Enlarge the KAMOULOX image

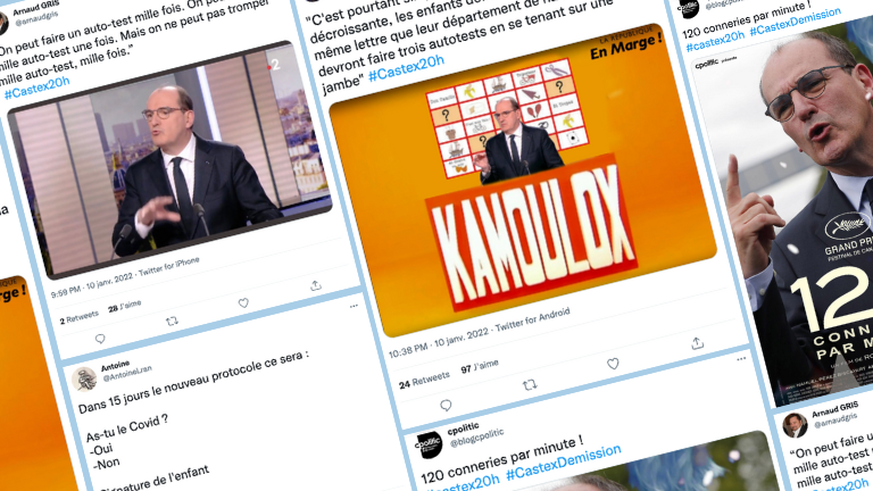click(x=523, y=180)
